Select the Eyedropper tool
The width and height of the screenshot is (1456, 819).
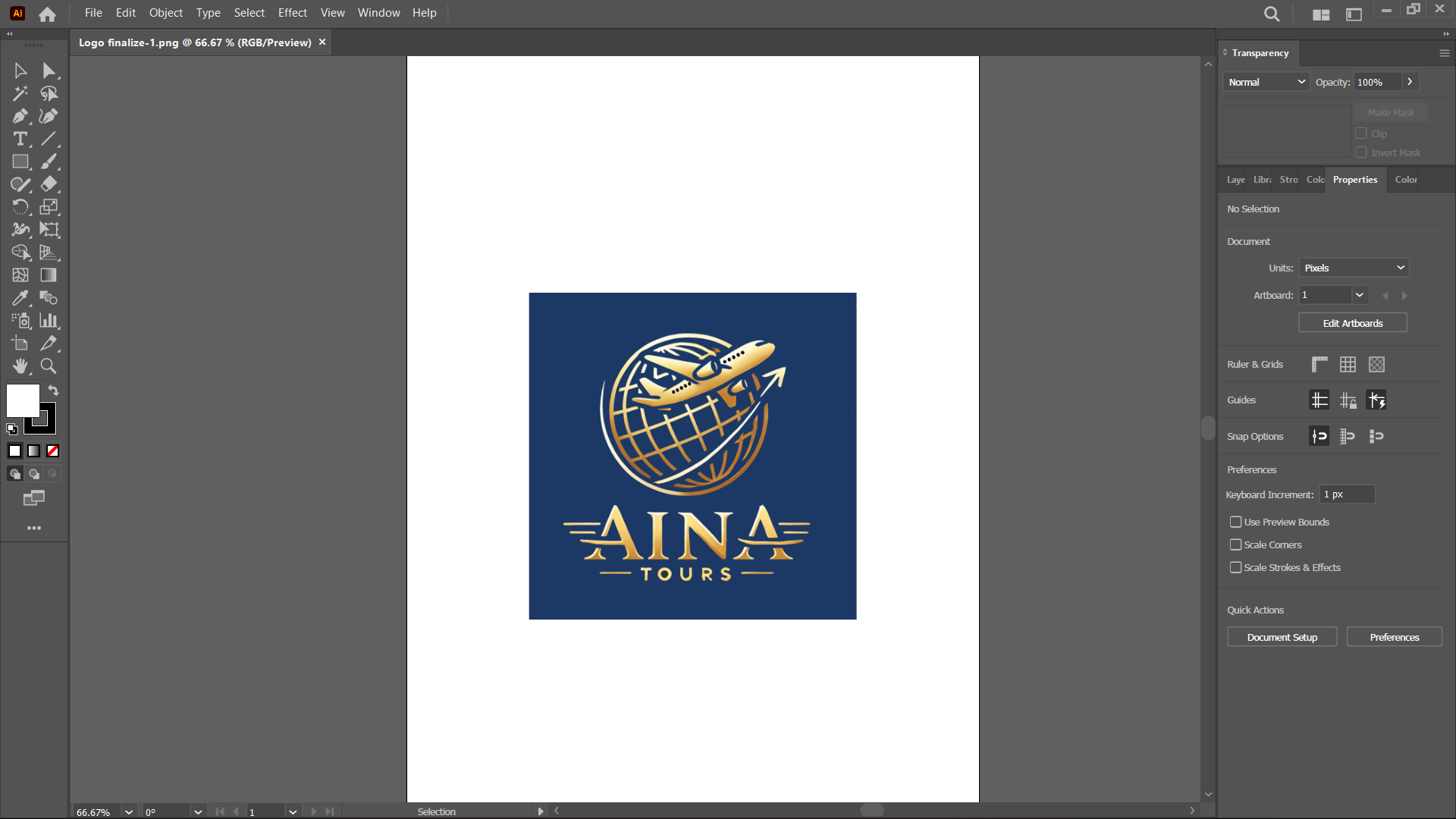click(20, 298)
